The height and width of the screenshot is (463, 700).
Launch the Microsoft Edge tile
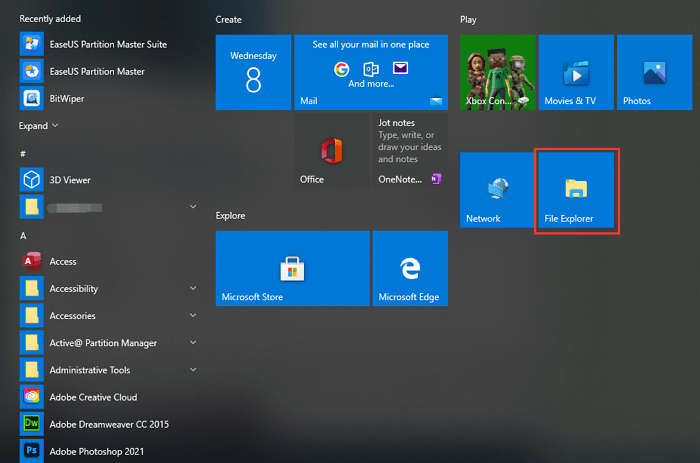click(x=410, y=267)
